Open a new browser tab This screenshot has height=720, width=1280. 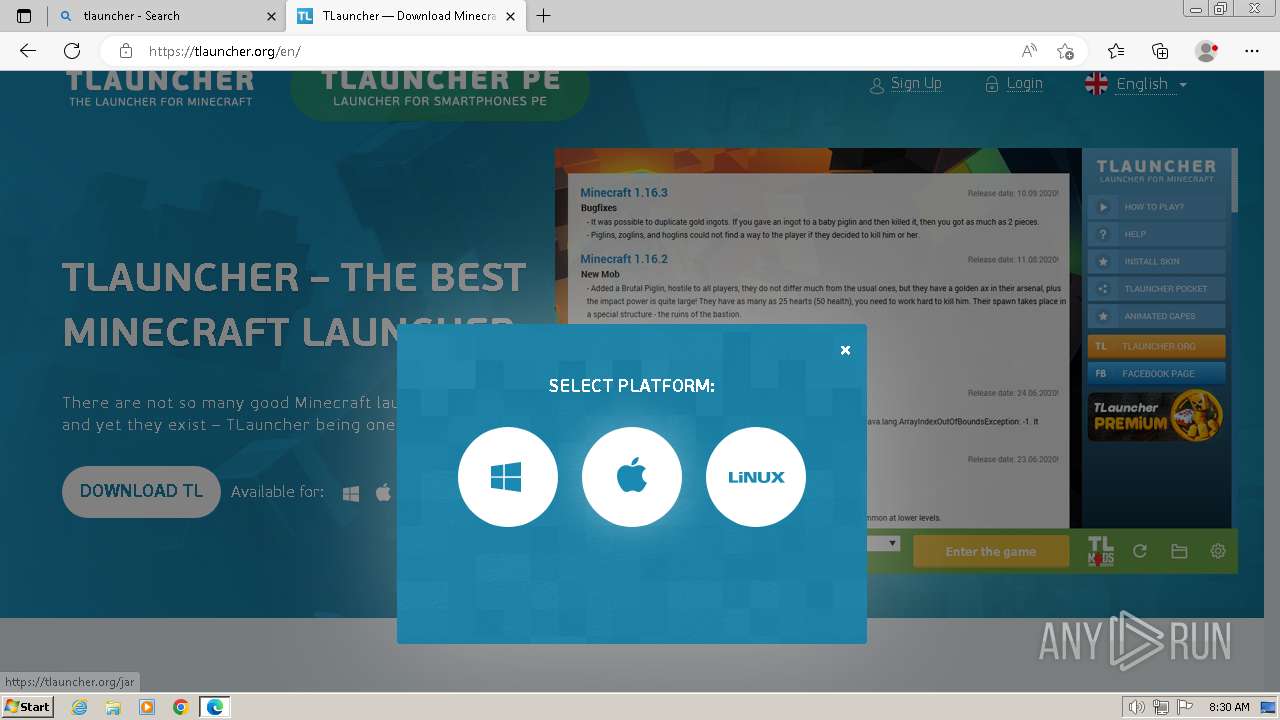pos(543,16)
